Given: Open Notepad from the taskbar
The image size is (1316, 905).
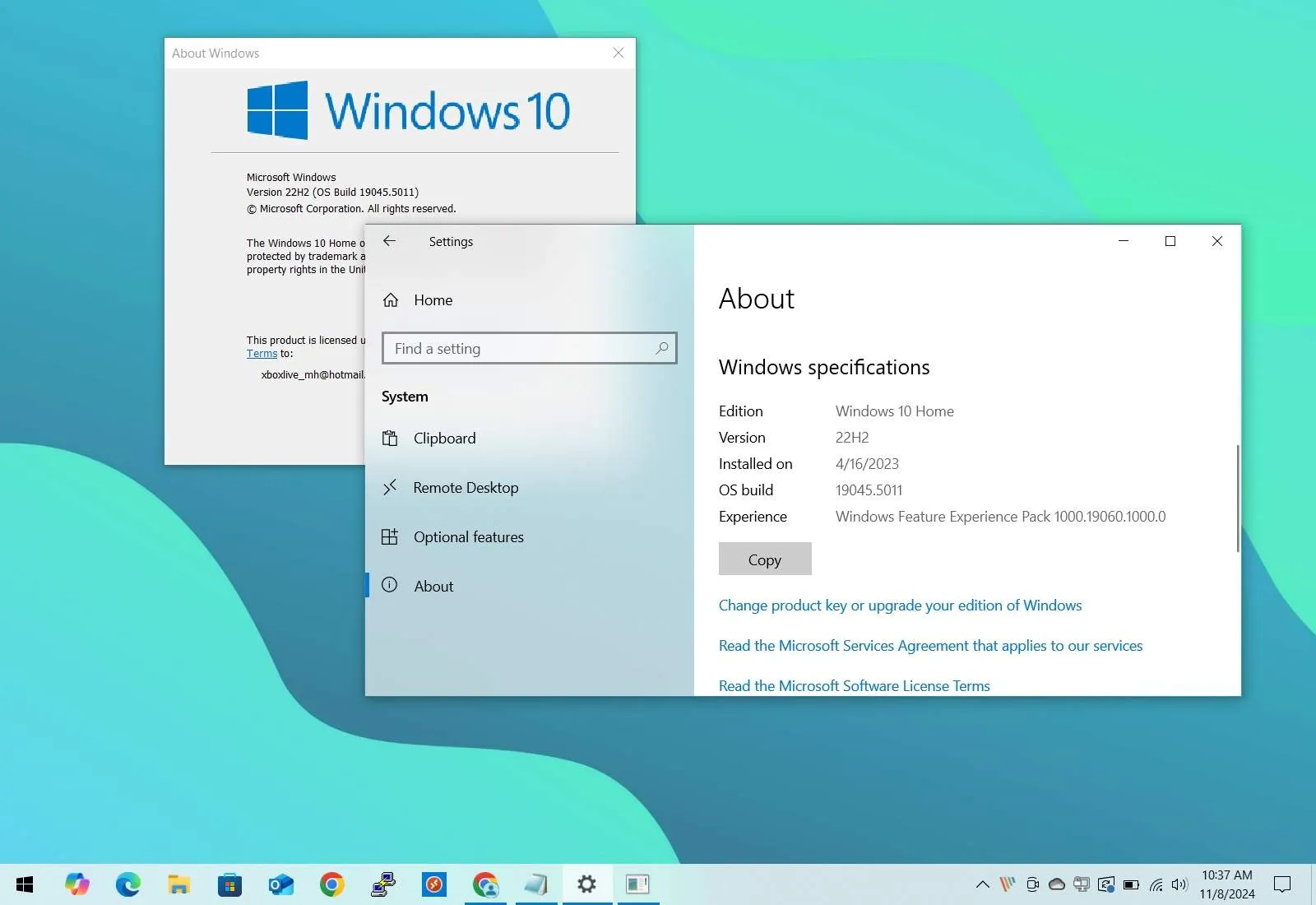Looking at the screenshot, I should coord(536,884).
